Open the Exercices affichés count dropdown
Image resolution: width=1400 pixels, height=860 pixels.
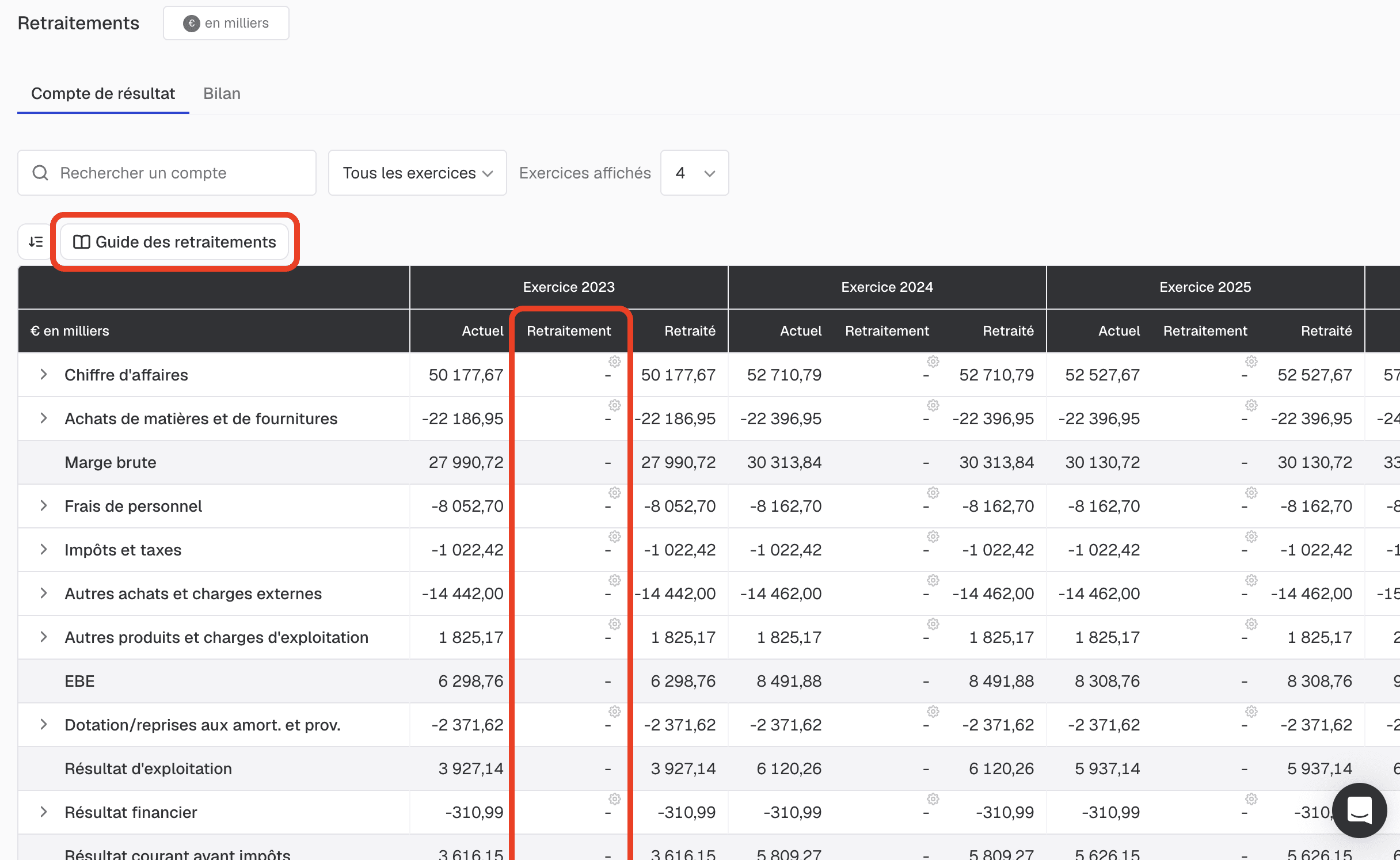[x=694, y=173]
